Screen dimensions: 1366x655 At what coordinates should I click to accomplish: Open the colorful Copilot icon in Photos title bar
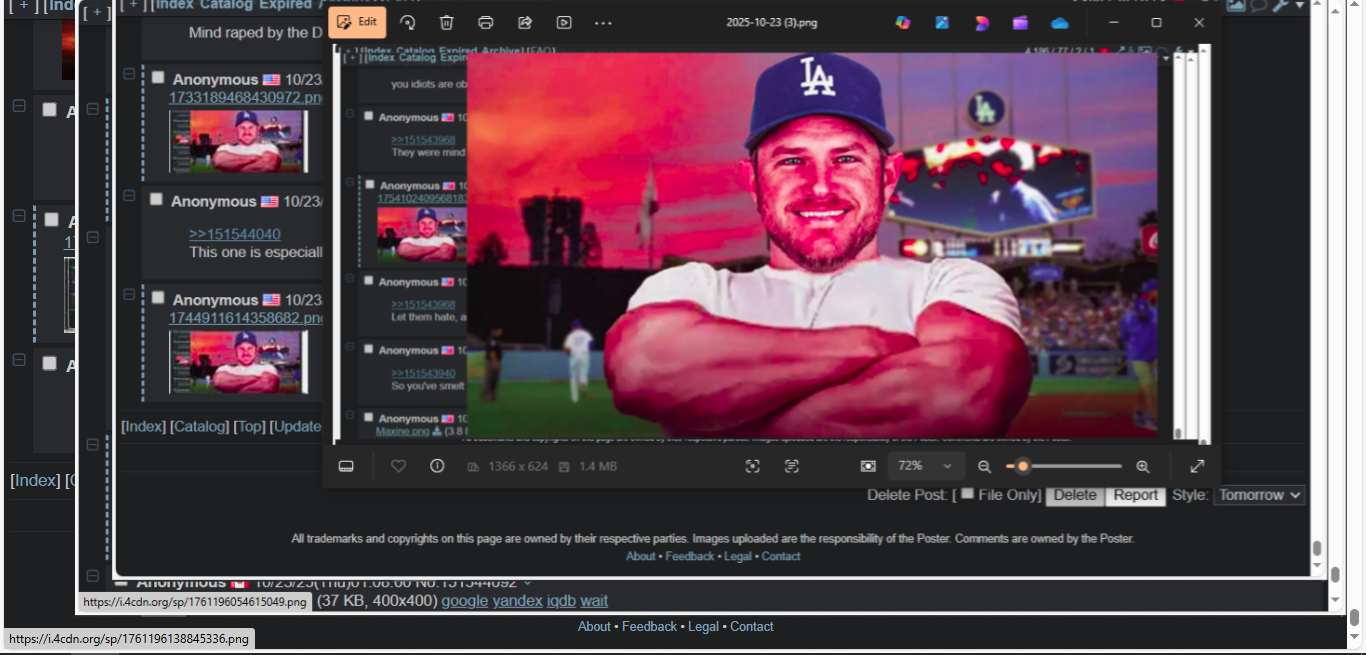tap(903, 22)
